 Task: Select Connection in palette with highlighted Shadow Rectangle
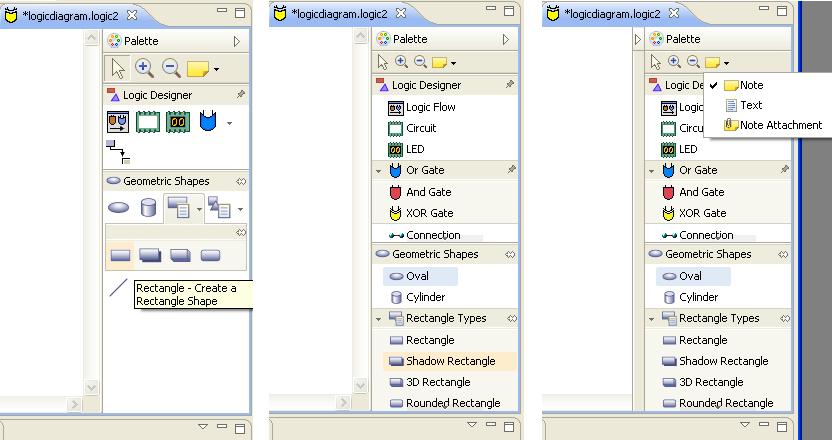424,235
